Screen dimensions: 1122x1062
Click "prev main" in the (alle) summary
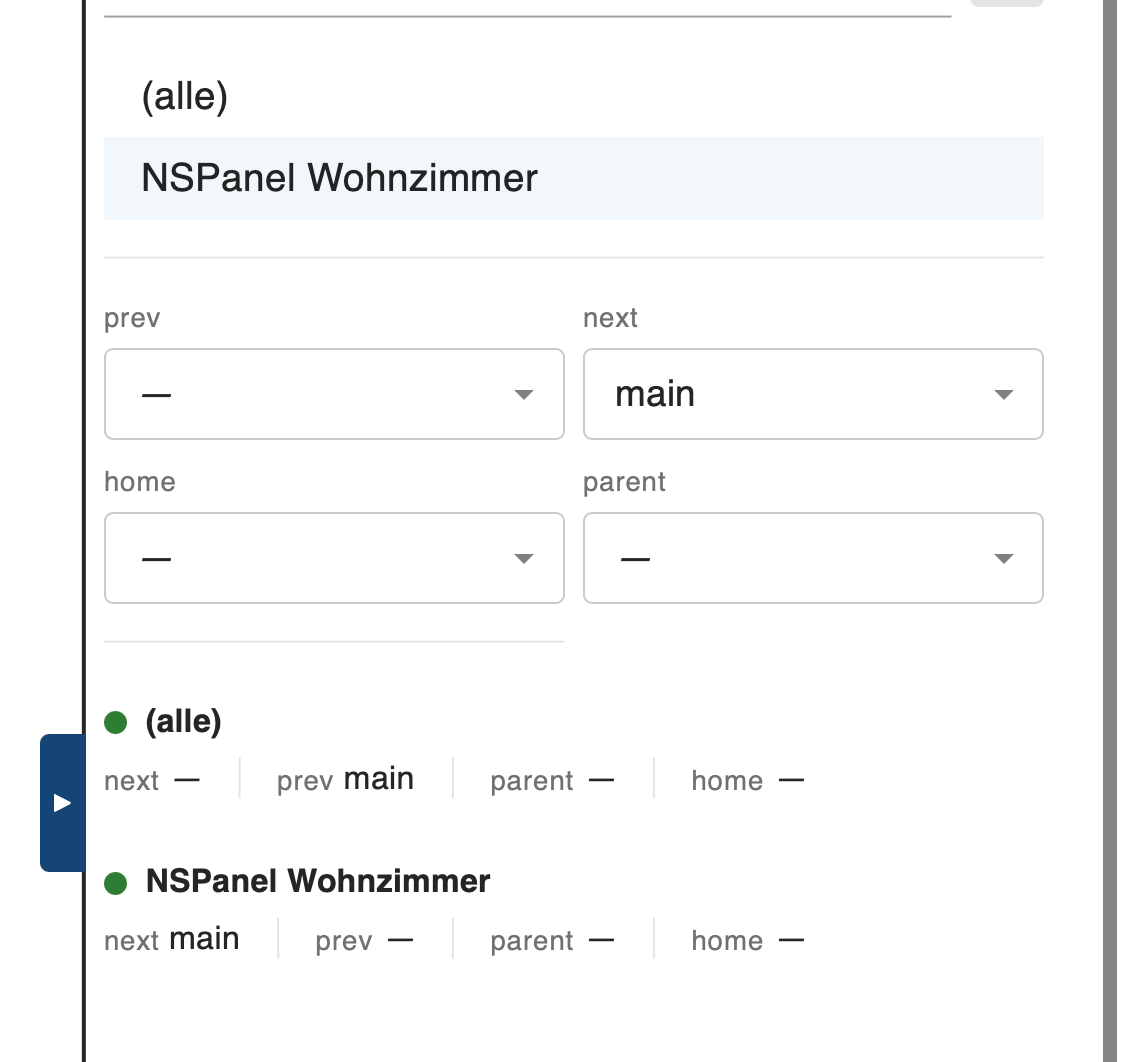[x=345, y=780]
